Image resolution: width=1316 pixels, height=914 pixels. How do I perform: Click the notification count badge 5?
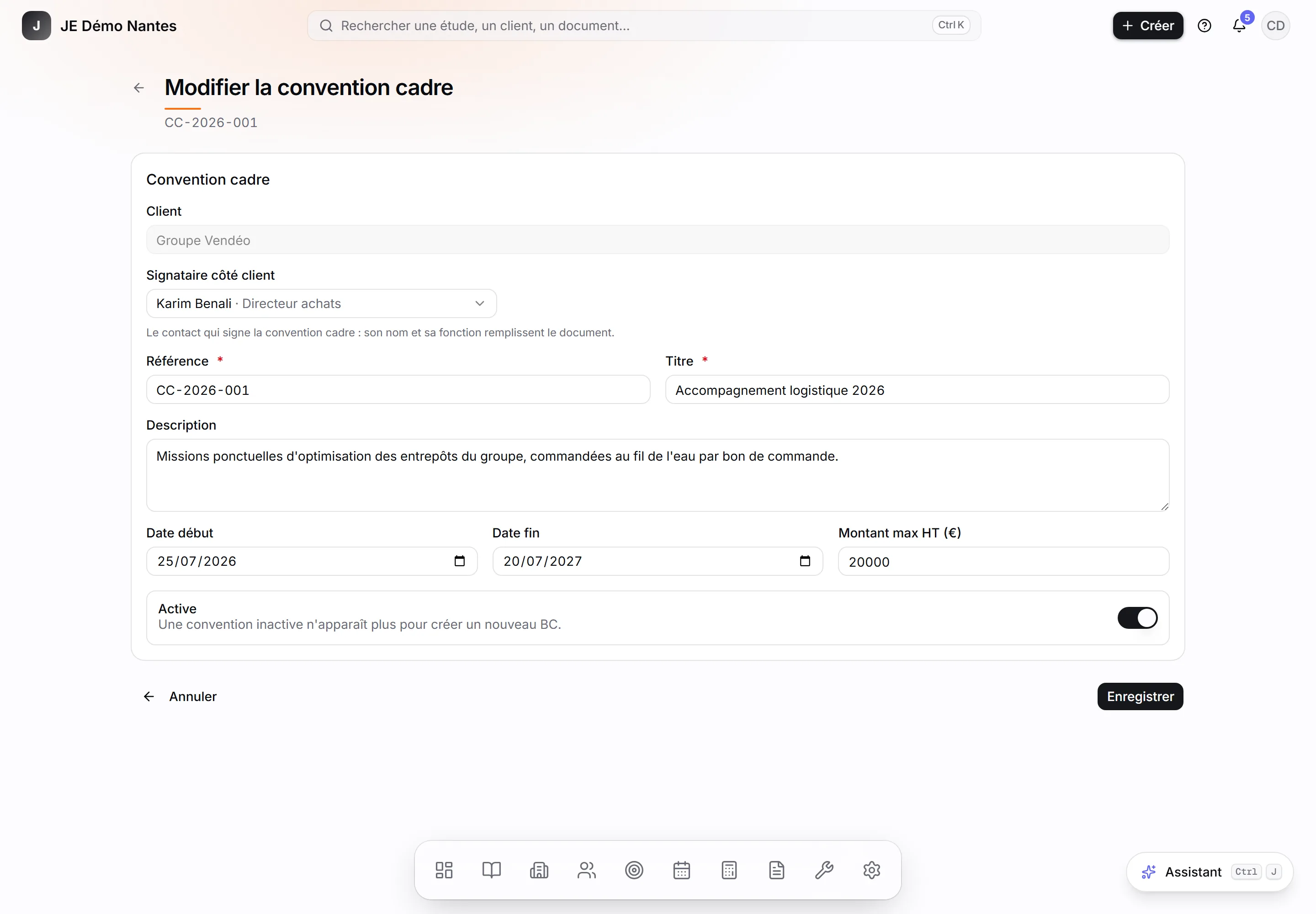click(x=1247, y=17)
